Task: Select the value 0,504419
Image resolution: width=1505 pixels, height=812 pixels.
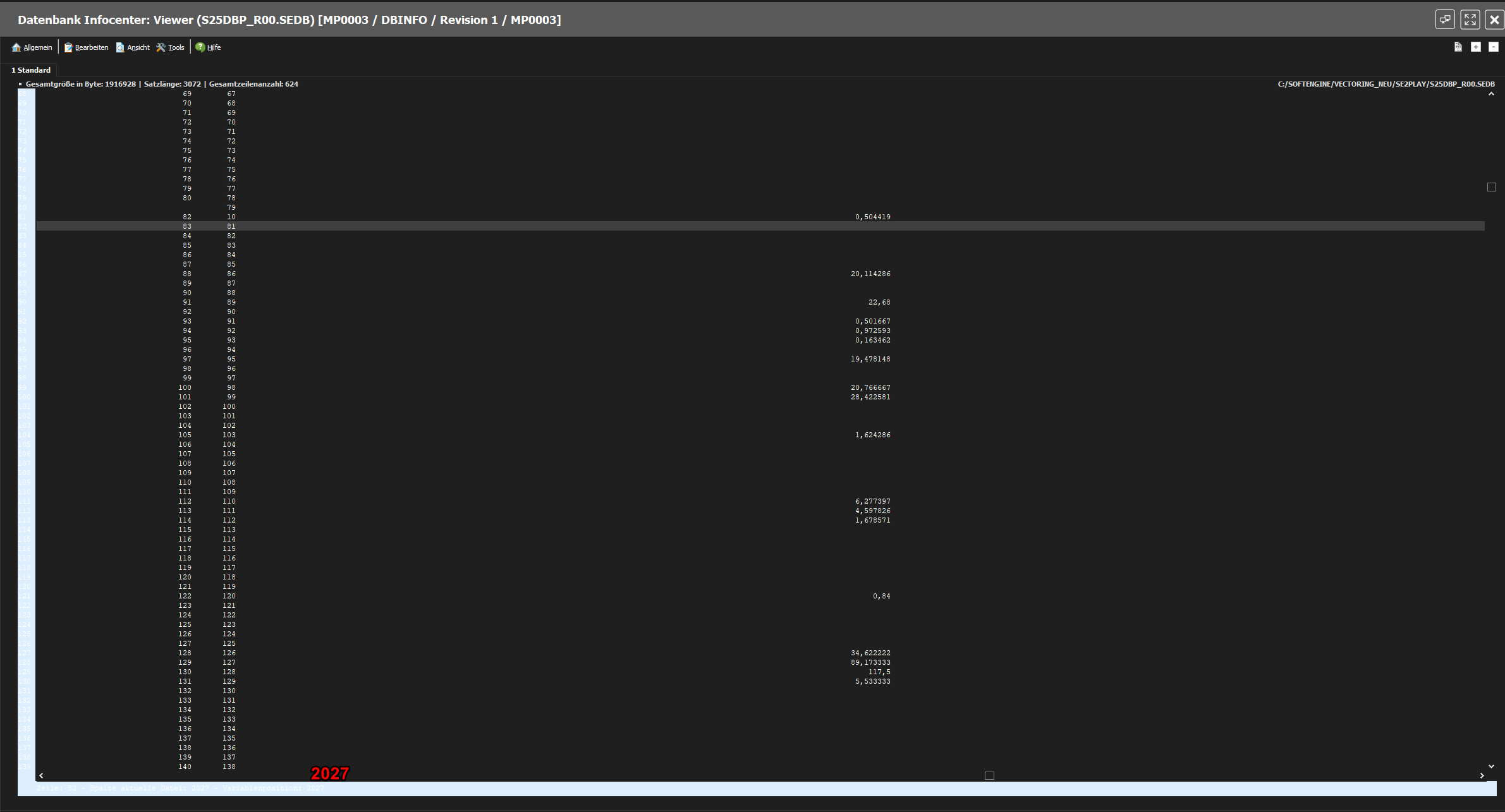Action: click(872, 217)
